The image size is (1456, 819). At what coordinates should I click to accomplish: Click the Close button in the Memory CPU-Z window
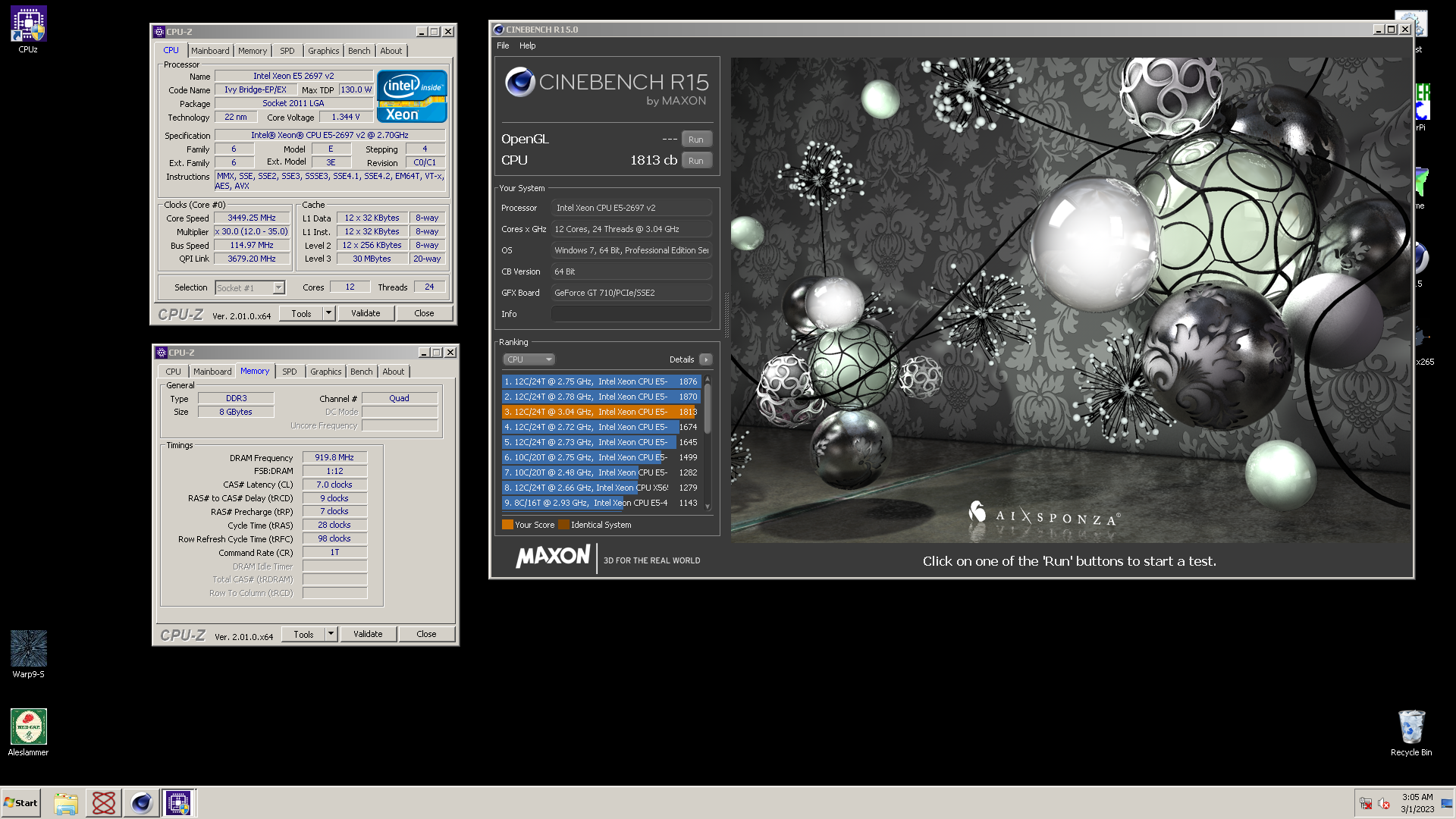[x=426, y=634]
